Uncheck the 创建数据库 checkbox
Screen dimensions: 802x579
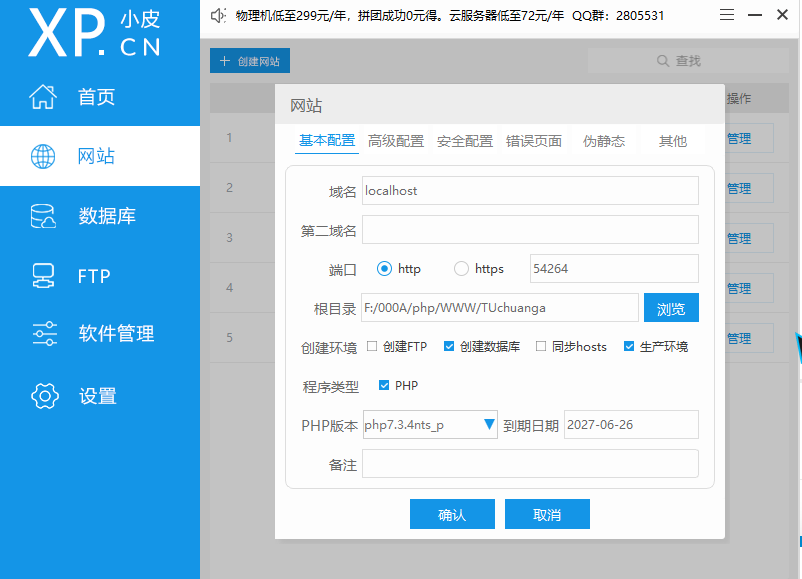coord(449,347)
